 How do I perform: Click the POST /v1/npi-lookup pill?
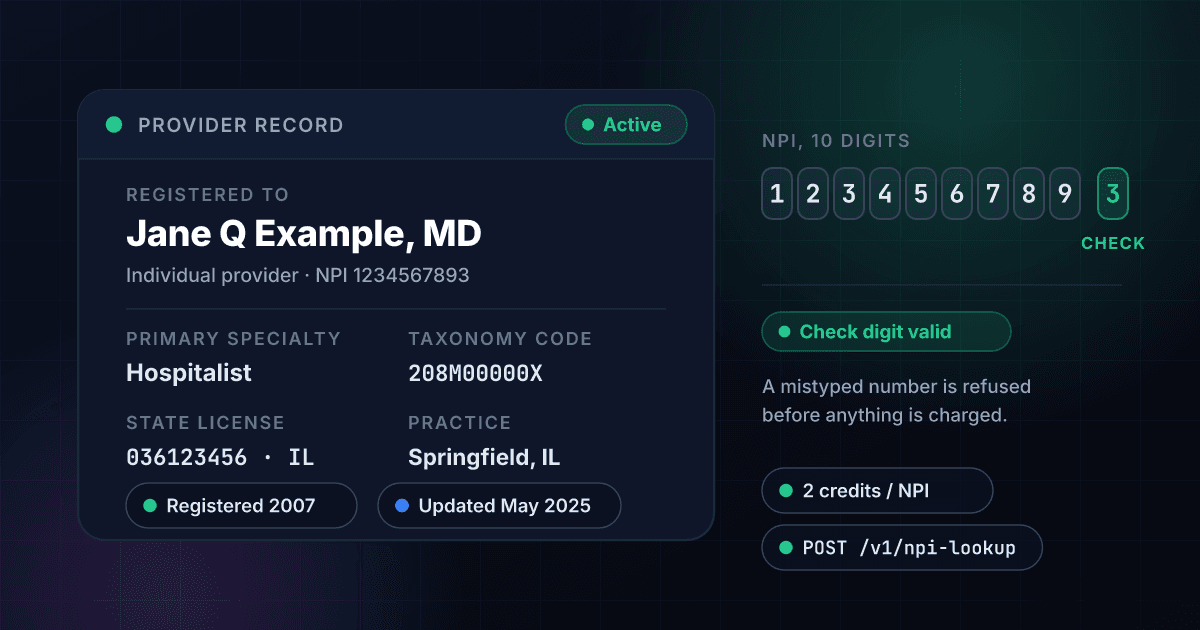tap(902, 548)
